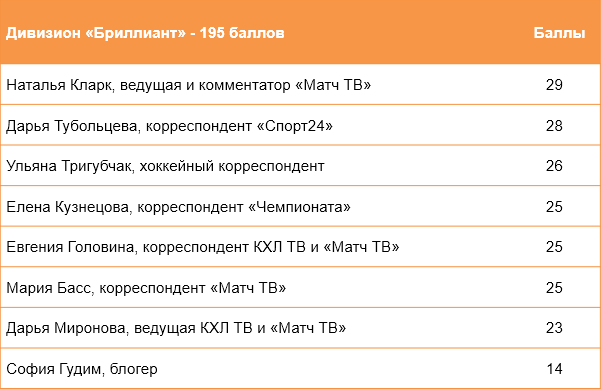Click the score 23 cell
The height and width of the screenshot is (389, 601).
554,328
